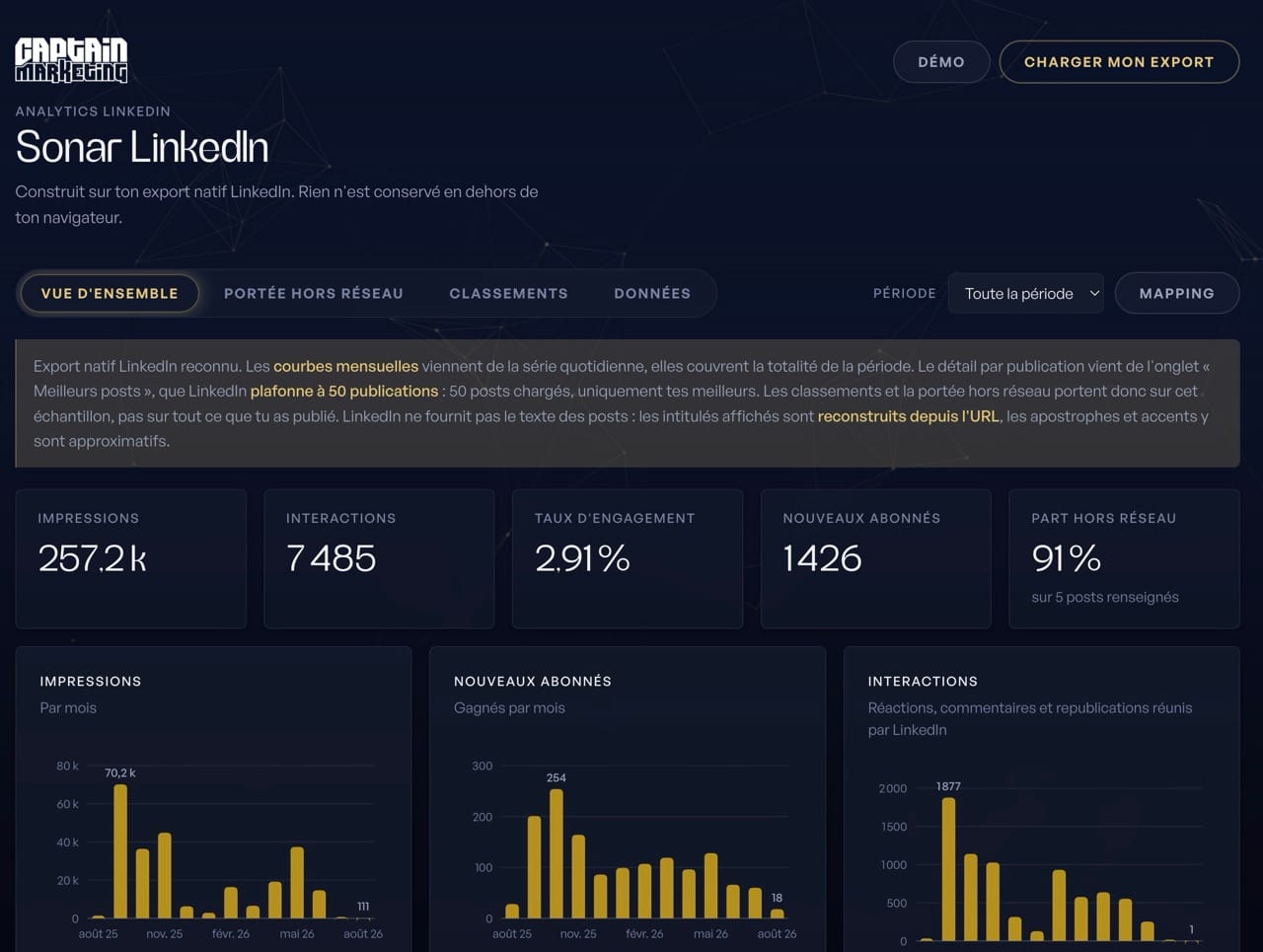Open the MAPPING settings

click(x=1176, y=293)
